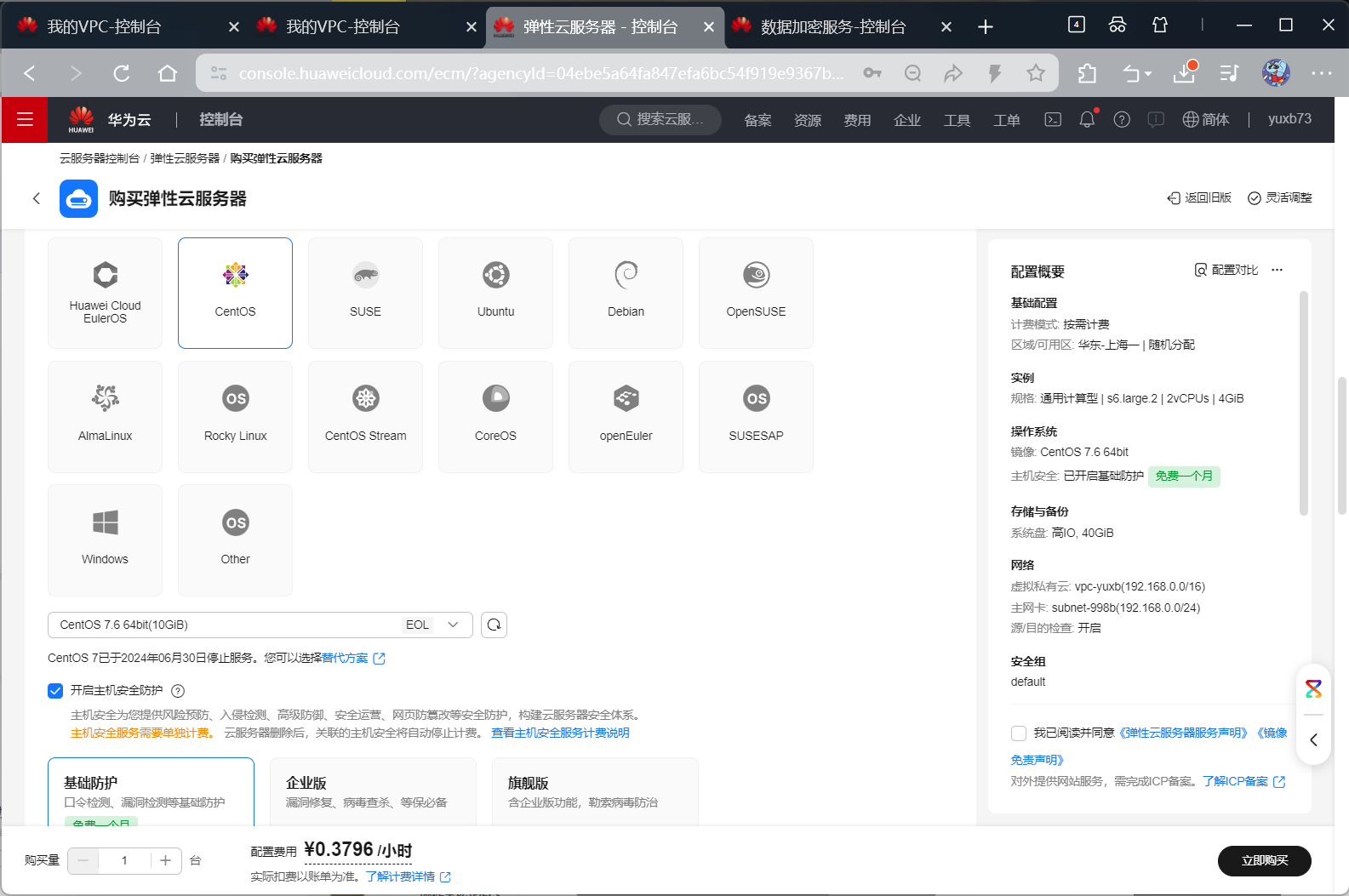Go to 弹性云服务器 breadcrumb
Viewport: 1349px width, 896px height.
[x=185, y=158]
